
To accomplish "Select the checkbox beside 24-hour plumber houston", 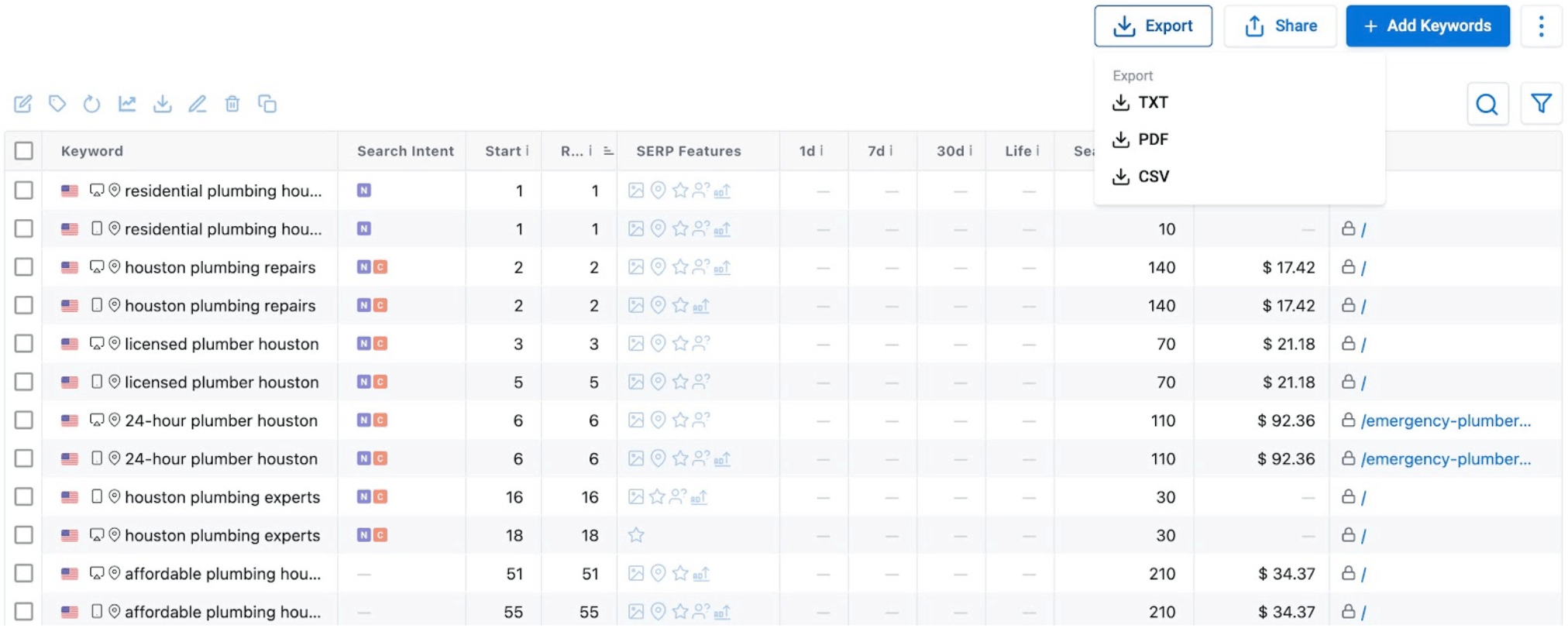I will (x=22, y=420).
